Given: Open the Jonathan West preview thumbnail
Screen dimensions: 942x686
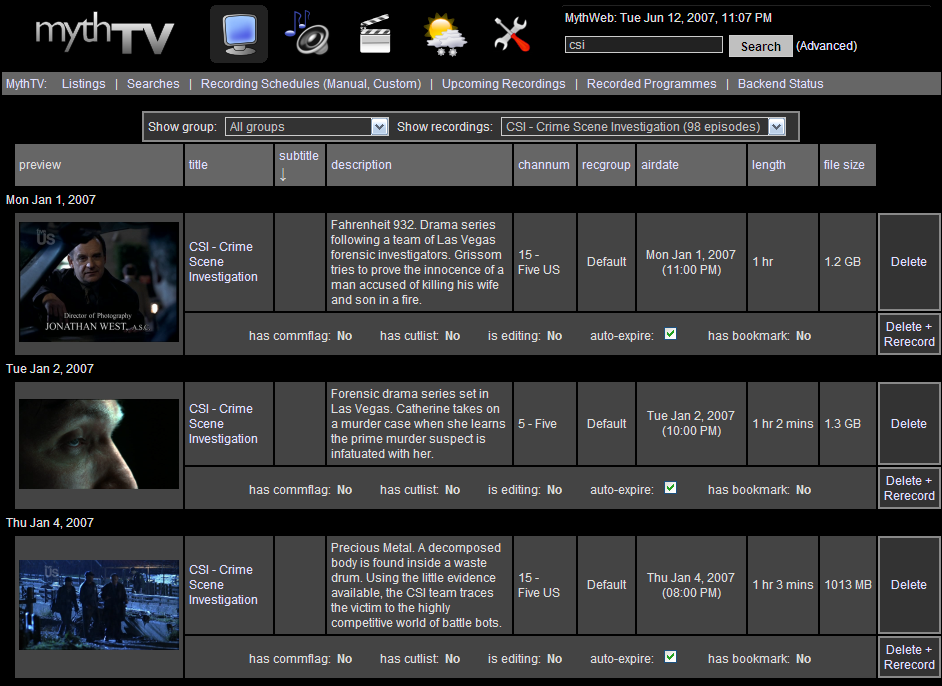Looking at the screenshot, I should coord(99,282).
